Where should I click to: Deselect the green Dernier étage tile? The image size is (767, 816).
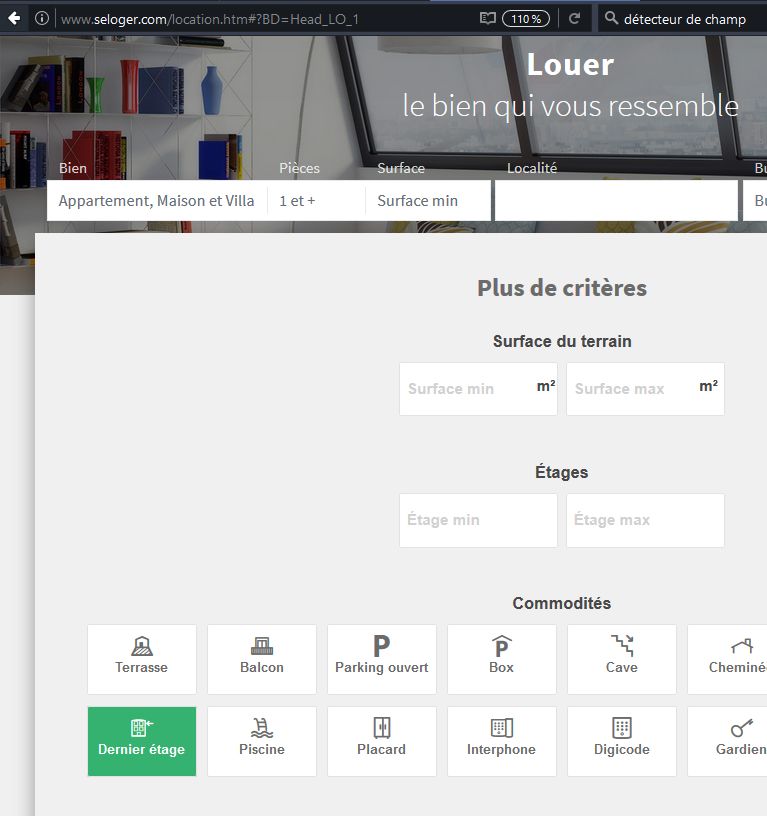point(142,741)
